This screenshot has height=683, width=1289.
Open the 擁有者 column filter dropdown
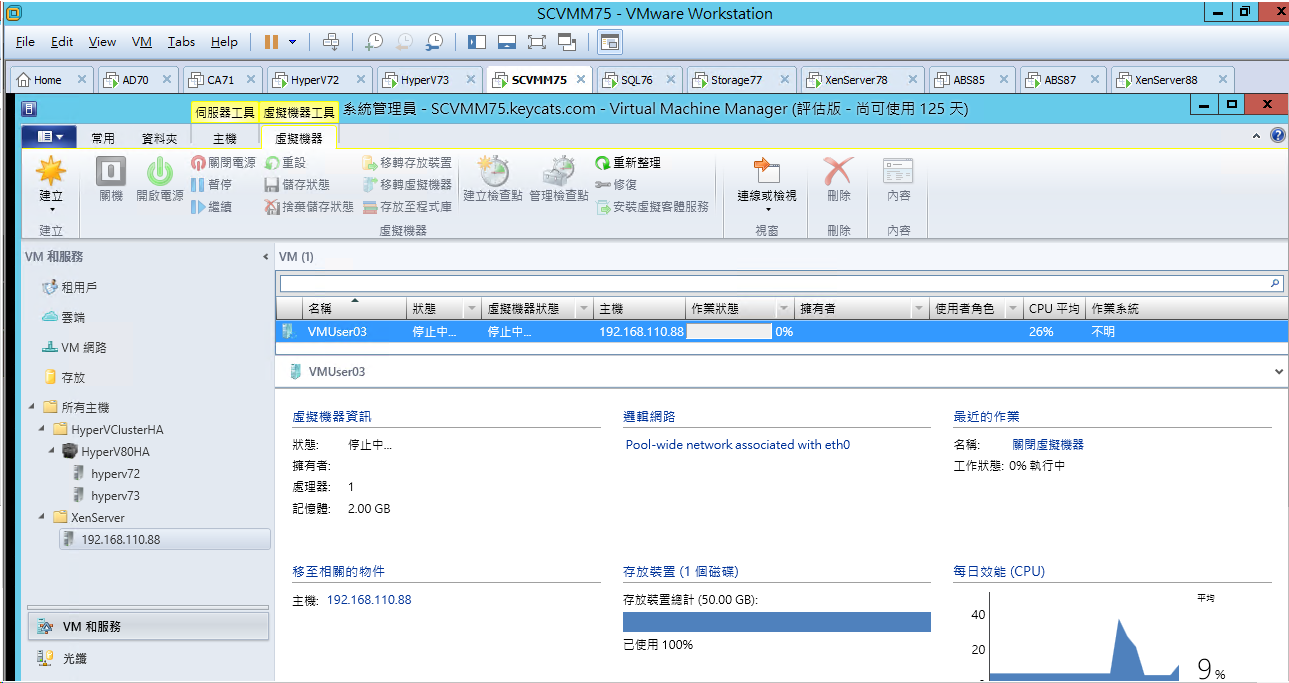[918, 309]
